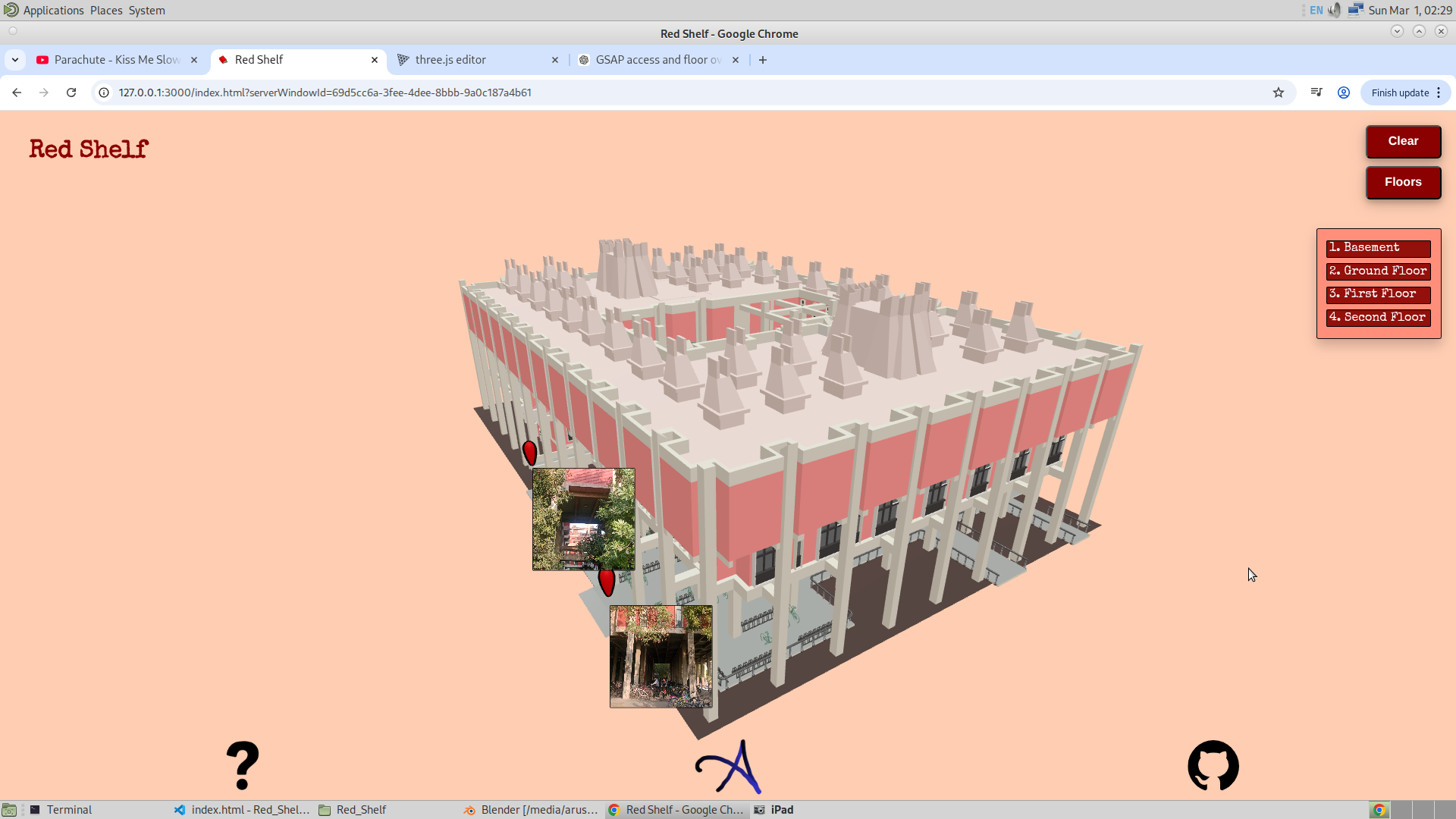Mute audio via the speaker tray icon
1456x819 pixels.
[1335, 10]
